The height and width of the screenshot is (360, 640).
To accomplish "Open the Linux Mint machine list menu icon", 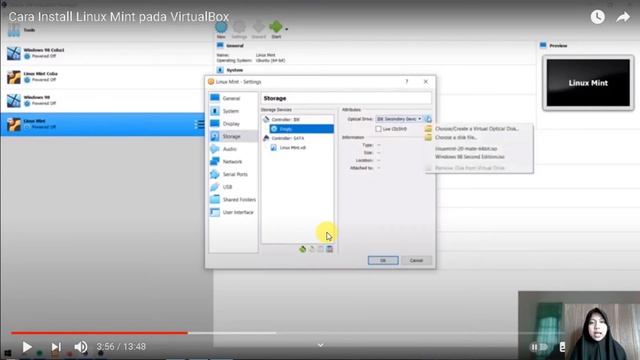I will [x=199, y=124].
